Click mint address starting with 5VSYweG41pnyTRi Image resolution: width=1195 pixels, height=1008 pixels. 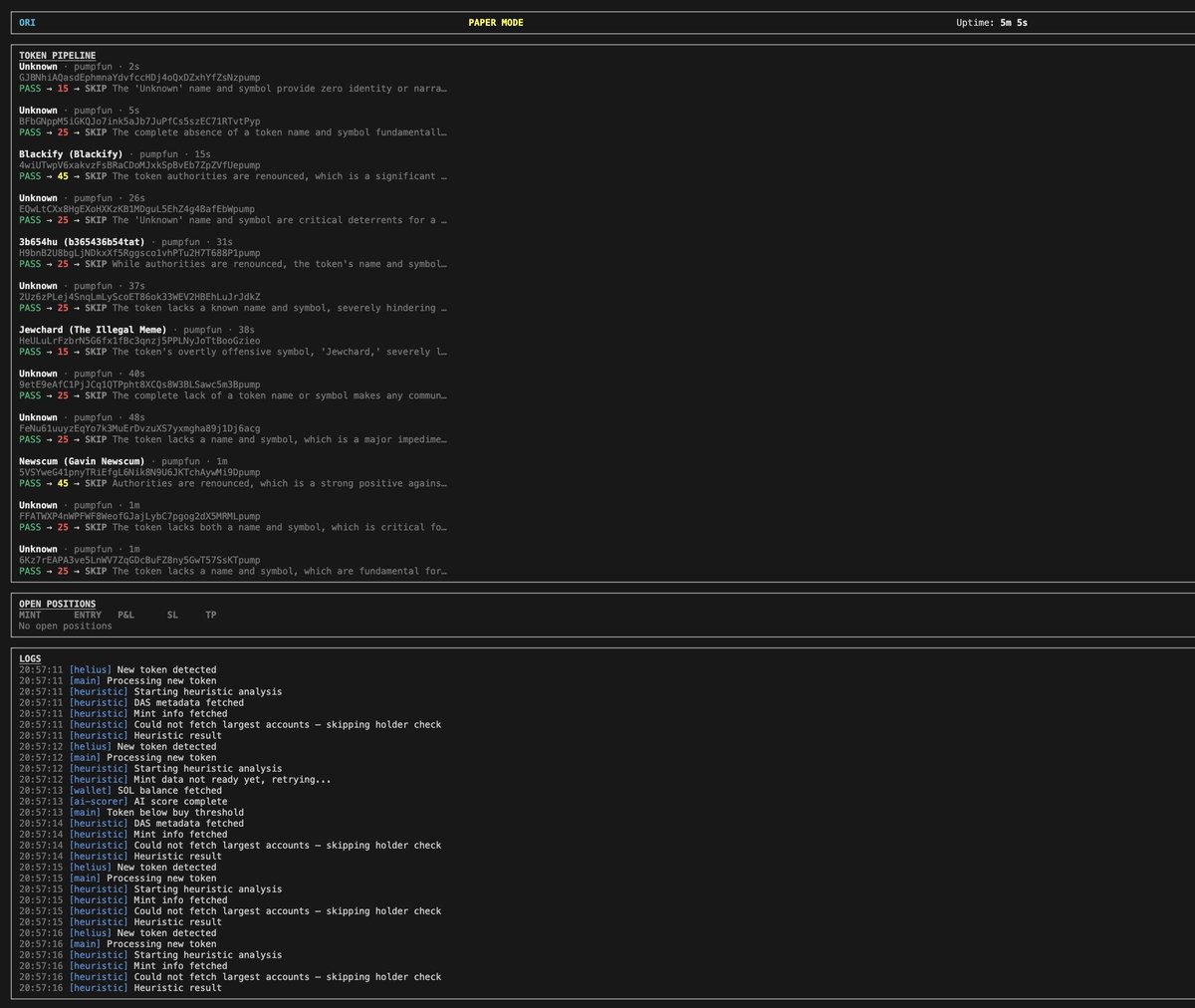coord(139,472)
